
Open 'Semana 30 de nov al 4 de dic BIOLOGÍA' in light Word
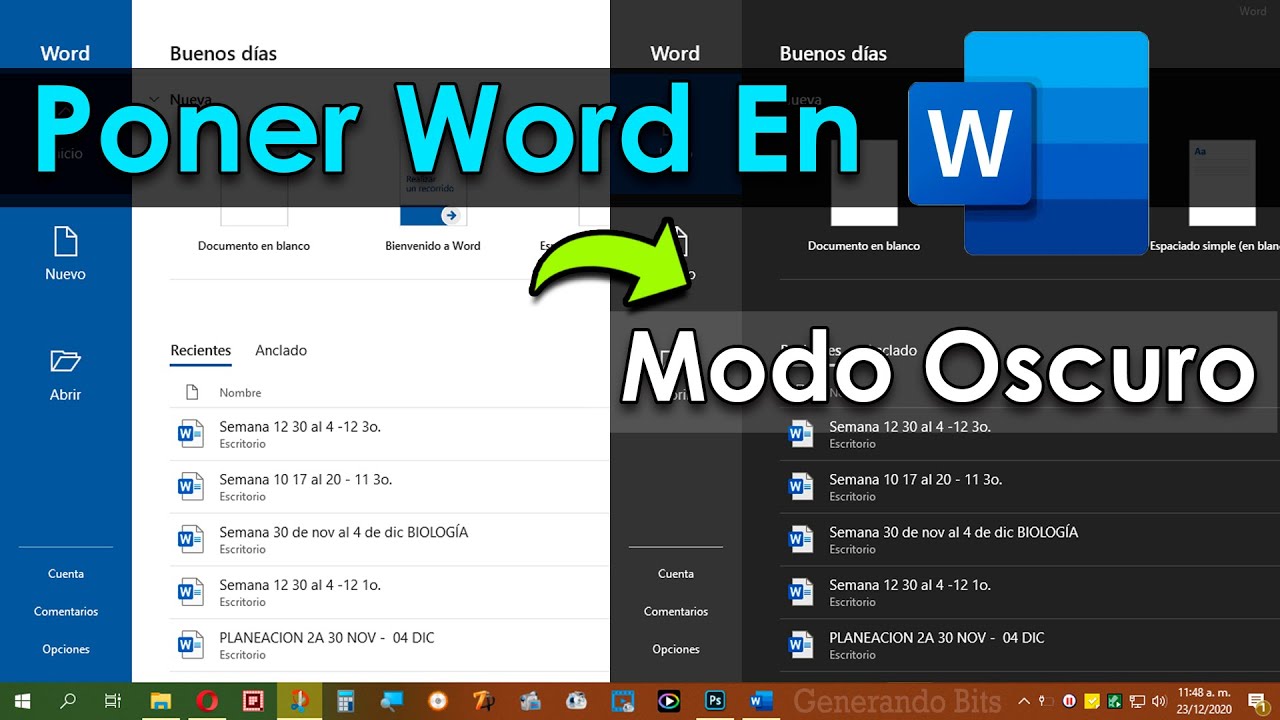pyautogui.click(x=390, y=540)
